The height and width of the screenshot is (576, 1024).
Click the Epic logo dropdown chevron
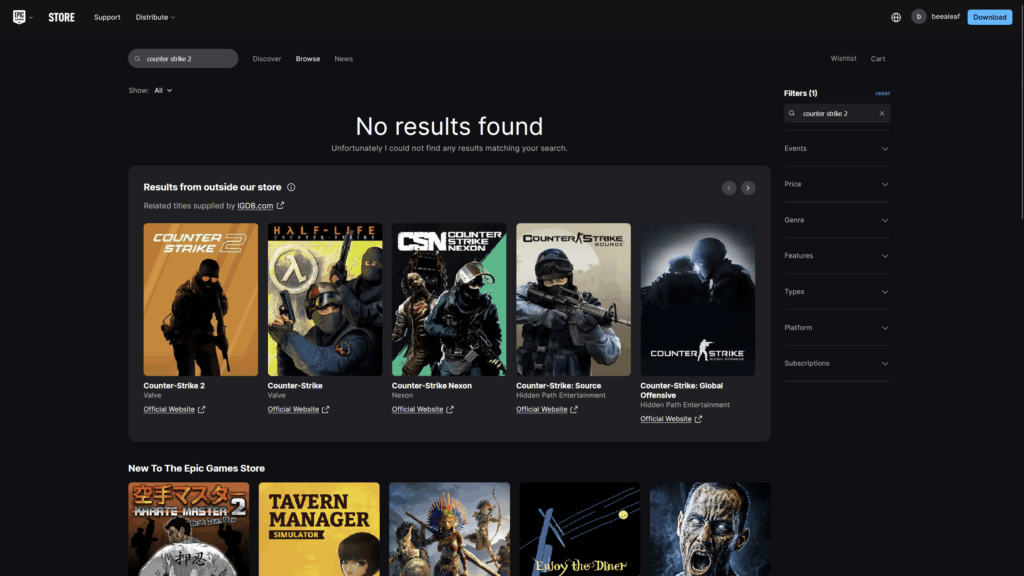tap(31, 18)
